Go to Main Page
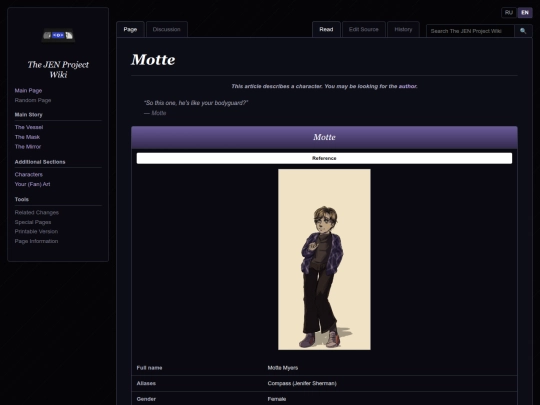Screen dimensions: 540x405 tap(28, 91)
